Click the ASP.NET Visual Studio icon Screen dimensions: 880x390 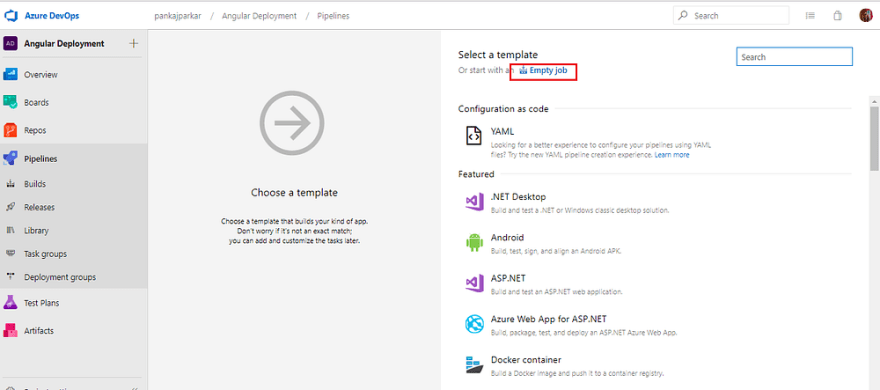(474, 283)
